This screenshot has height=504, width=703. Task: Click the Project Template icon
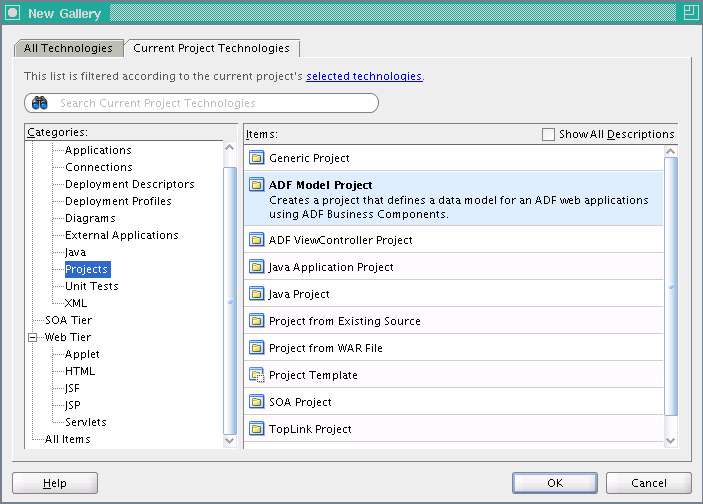pos(256,375)
